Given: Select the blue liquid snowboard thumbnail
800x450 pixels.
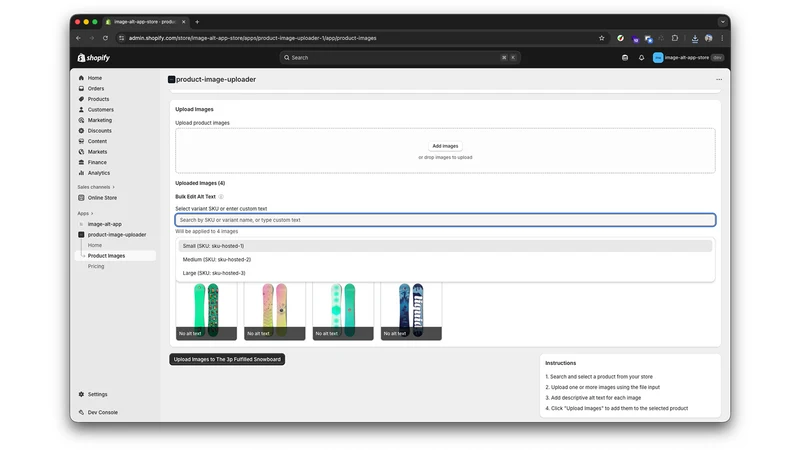Looking at the screenshot, I should pos(411,311).
